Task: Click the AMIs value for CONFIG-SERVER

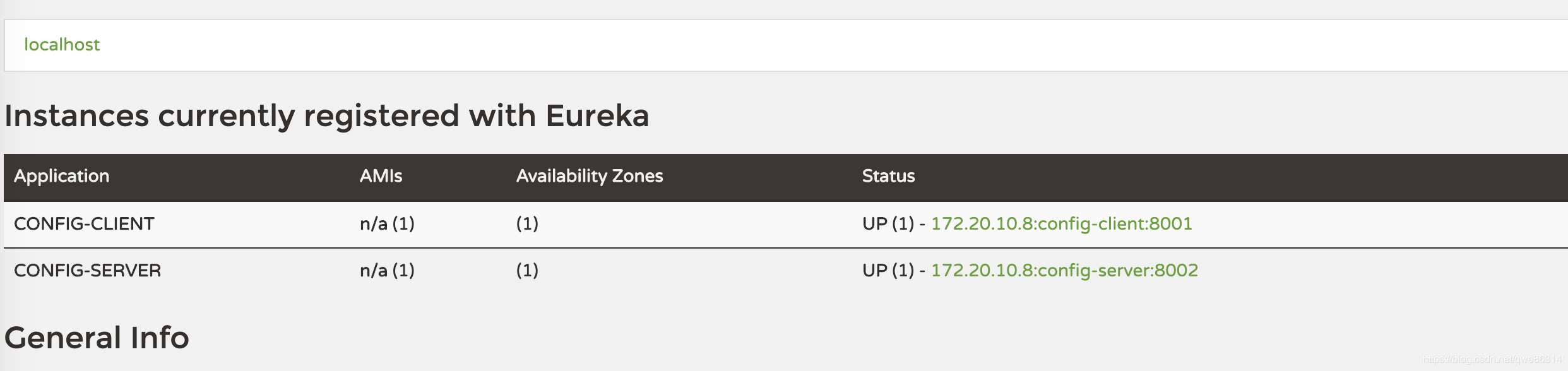Action: click(x=387, y=271)
